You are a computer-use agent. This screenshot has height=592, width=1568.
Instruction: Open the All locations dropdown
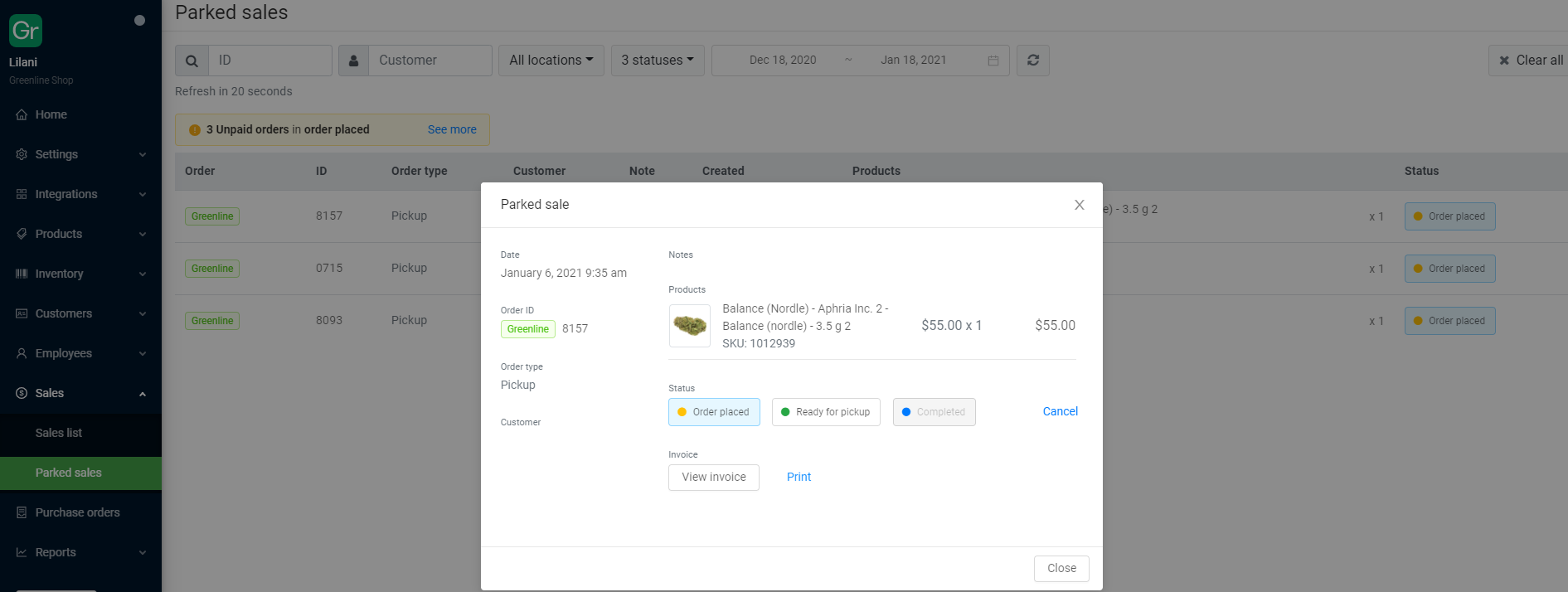(551, 61)
